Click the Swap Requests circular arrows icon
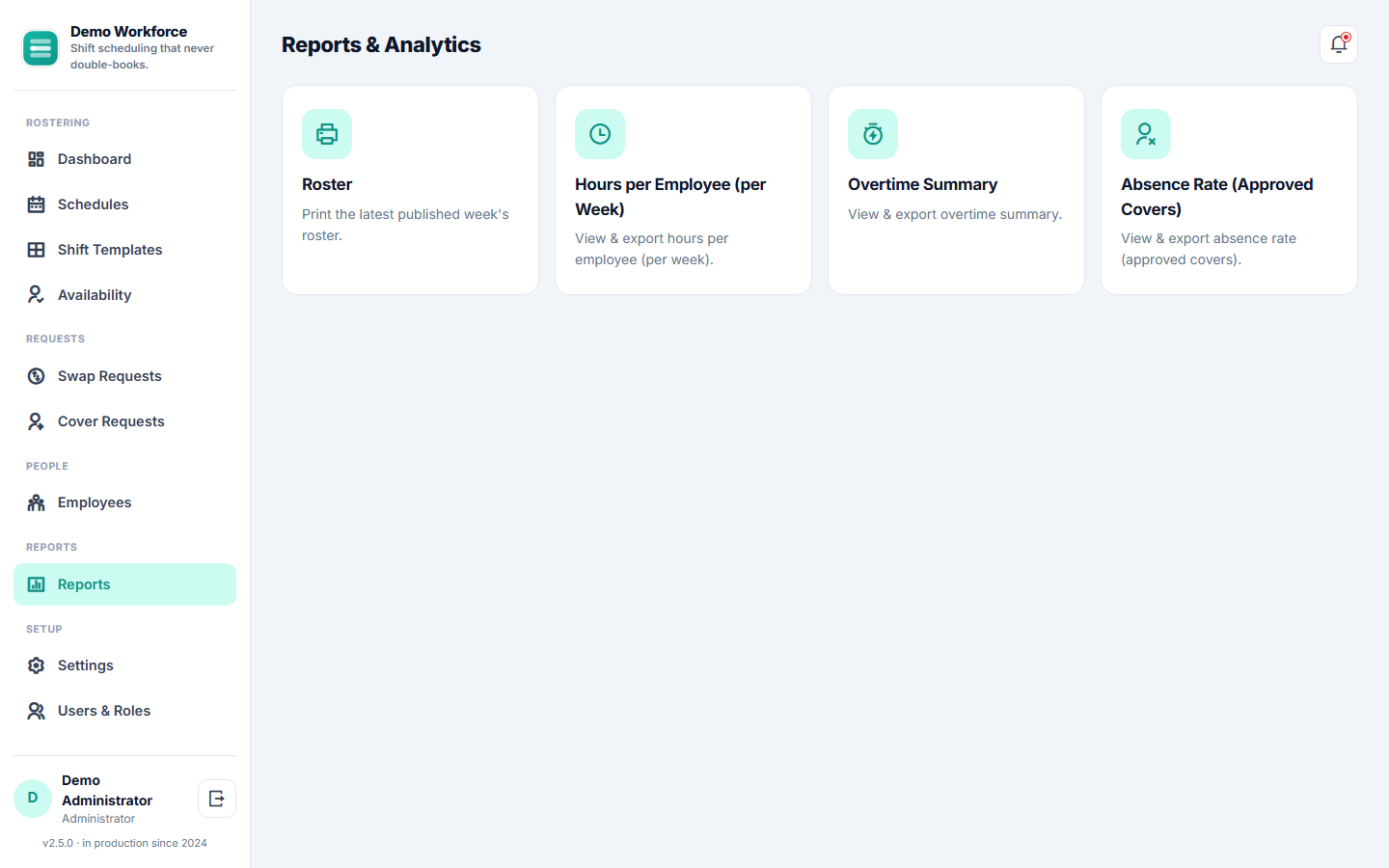The width and height of the screenshot is (1389, 868). tap(36, 376)
